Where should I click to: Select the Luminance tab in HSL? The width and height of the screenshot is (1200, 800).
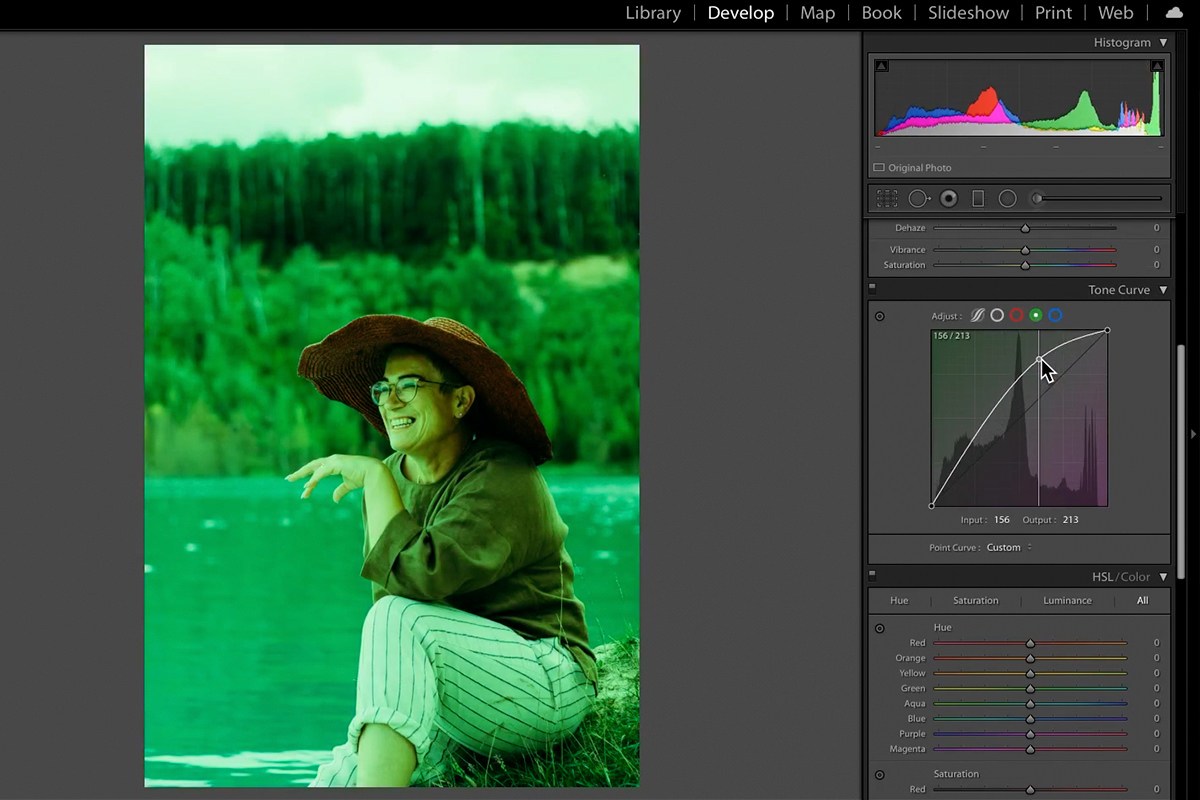click(x=1067, y=600)
